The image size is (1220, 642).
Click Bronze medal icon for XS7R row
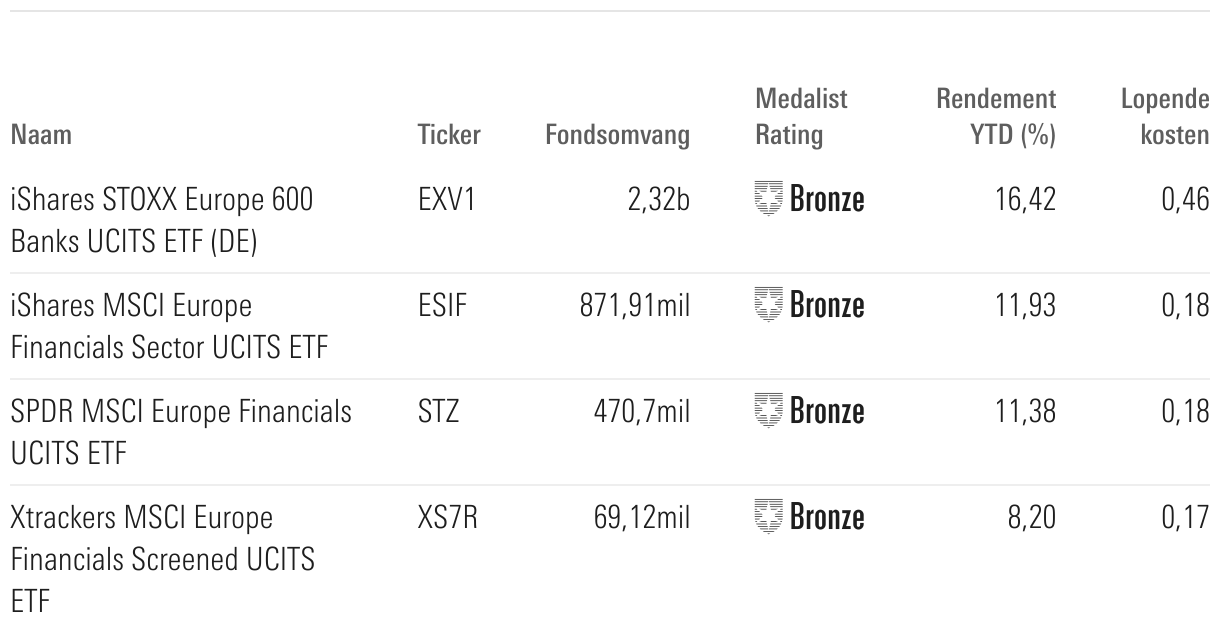[x=769, y=517]
